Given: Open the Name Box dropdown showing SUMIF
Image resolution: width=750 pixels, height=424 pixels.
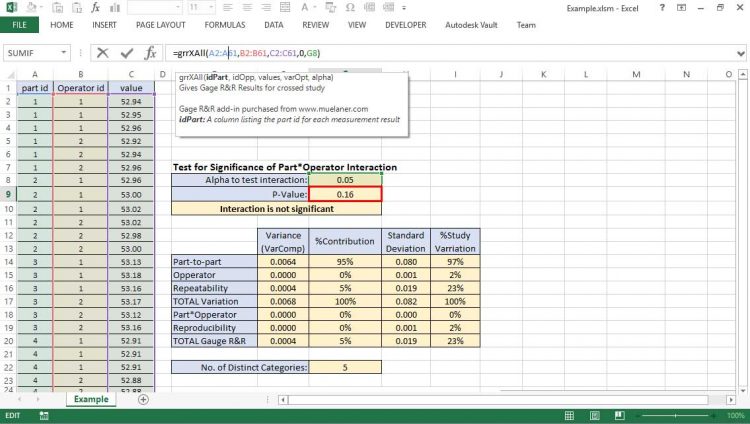Looking at the screenshot, I should pyautogui.click(x=64, y=53).
